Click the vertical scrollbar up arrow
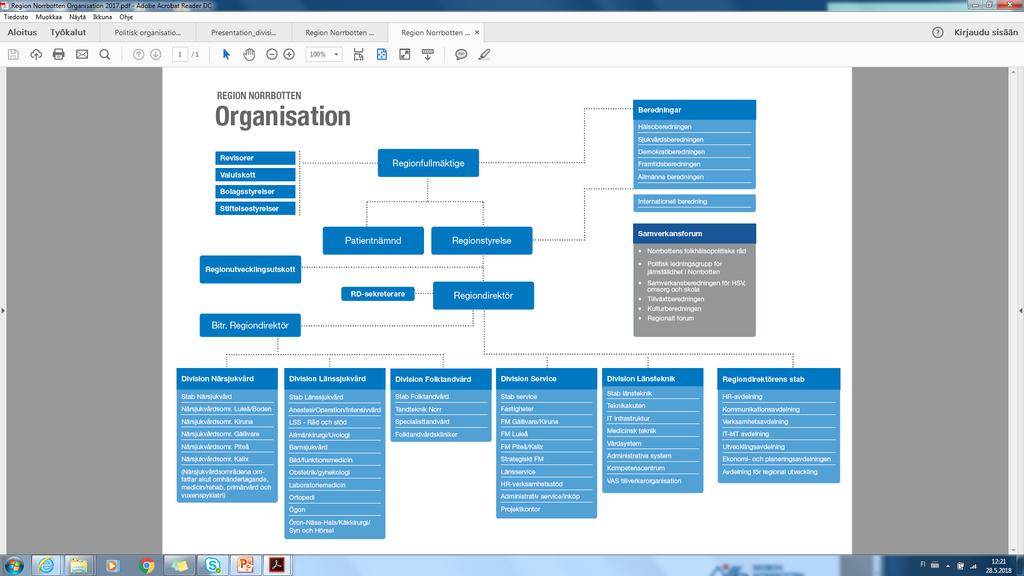 [1013, 71]
